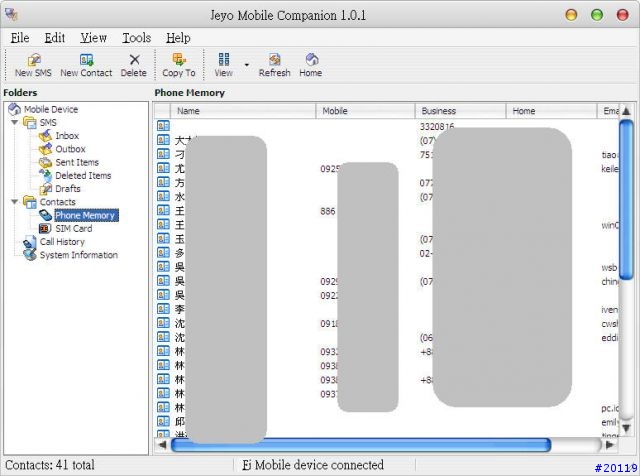Click the Mobile Device icon
Image resolution: width=640 pixels, height=476 pixels.
[15, 109]
